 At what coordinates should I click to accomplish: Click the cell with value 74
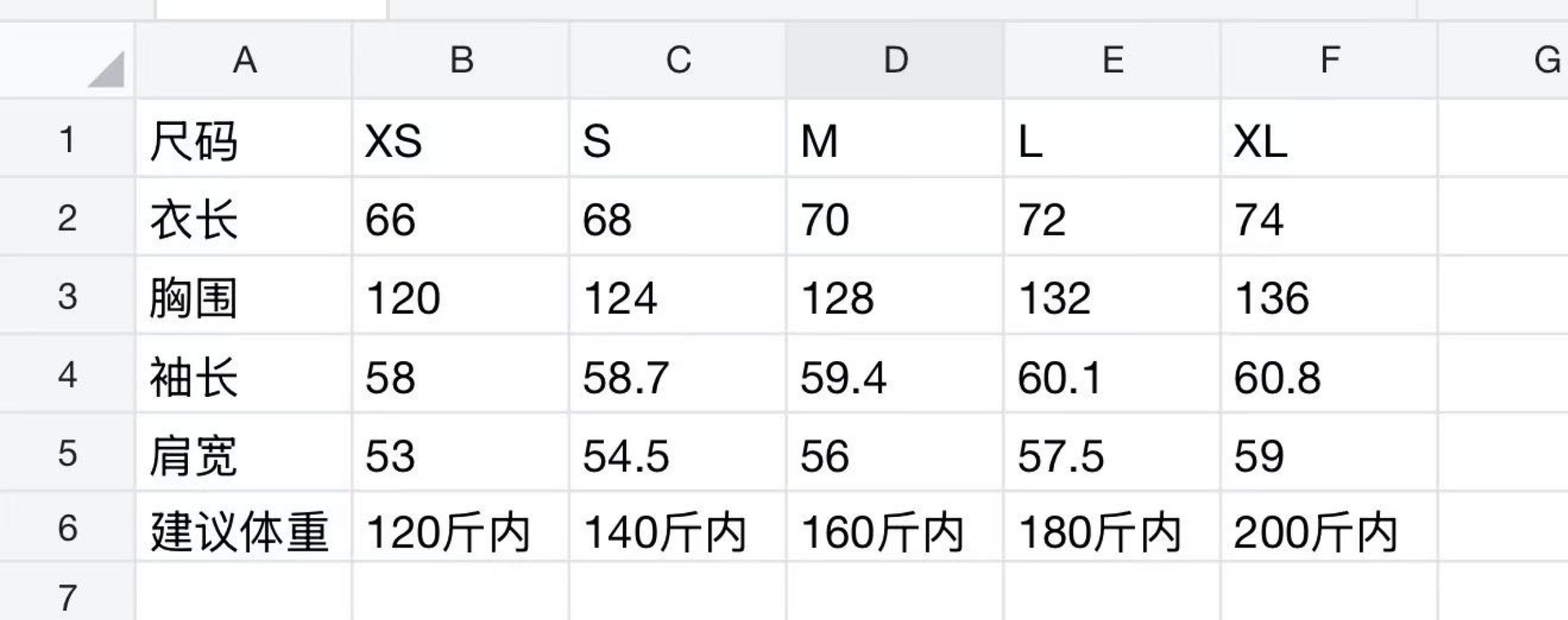[x=1329, y=219]
